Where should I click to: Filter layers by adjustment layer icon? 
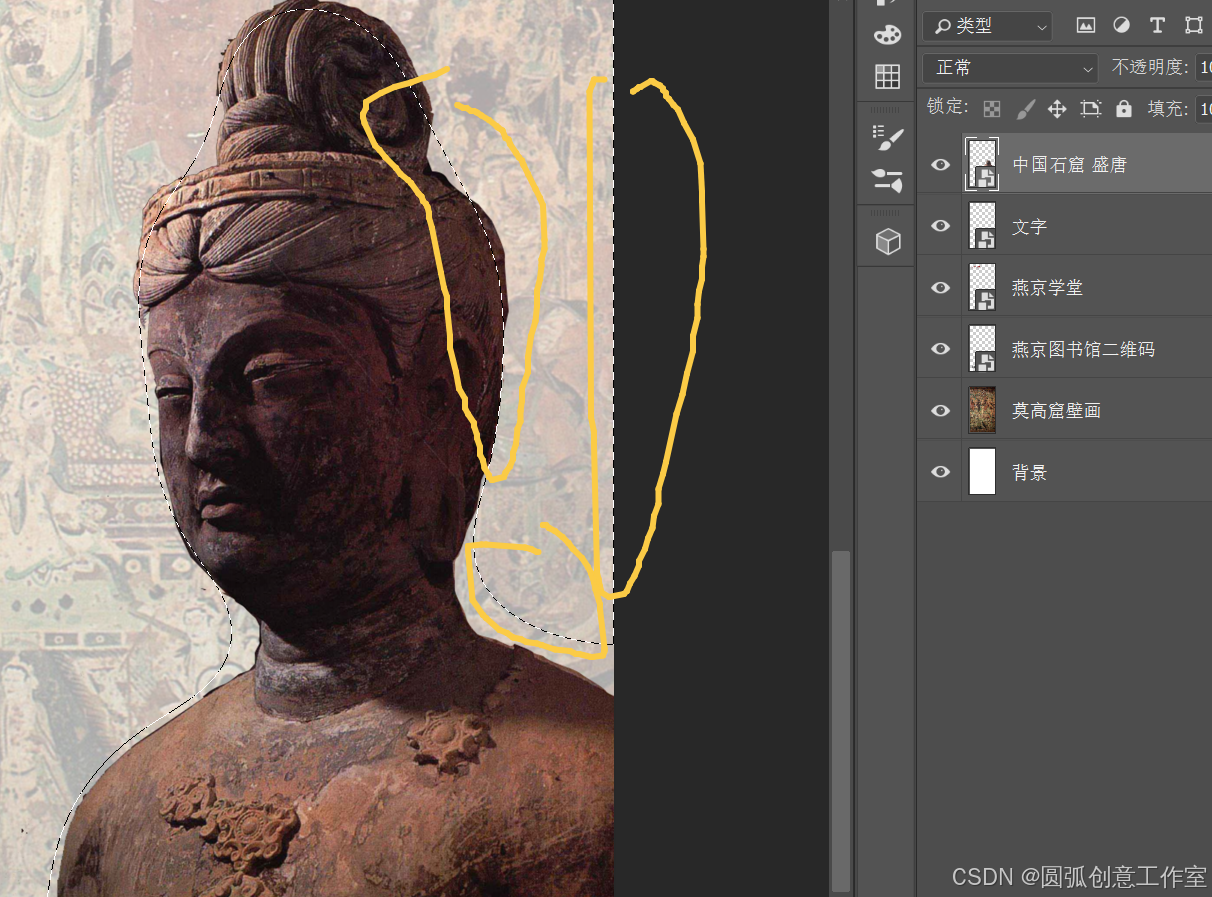tap(1121, 26)
